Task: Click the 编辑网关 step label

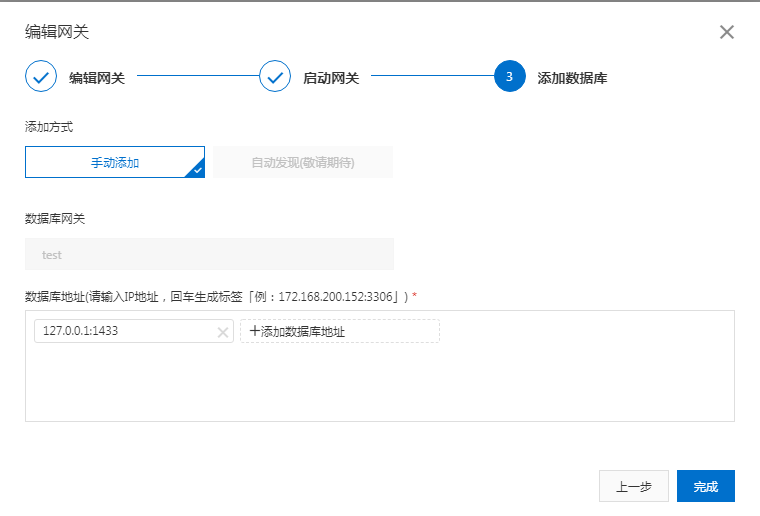Action: [97, 78]
